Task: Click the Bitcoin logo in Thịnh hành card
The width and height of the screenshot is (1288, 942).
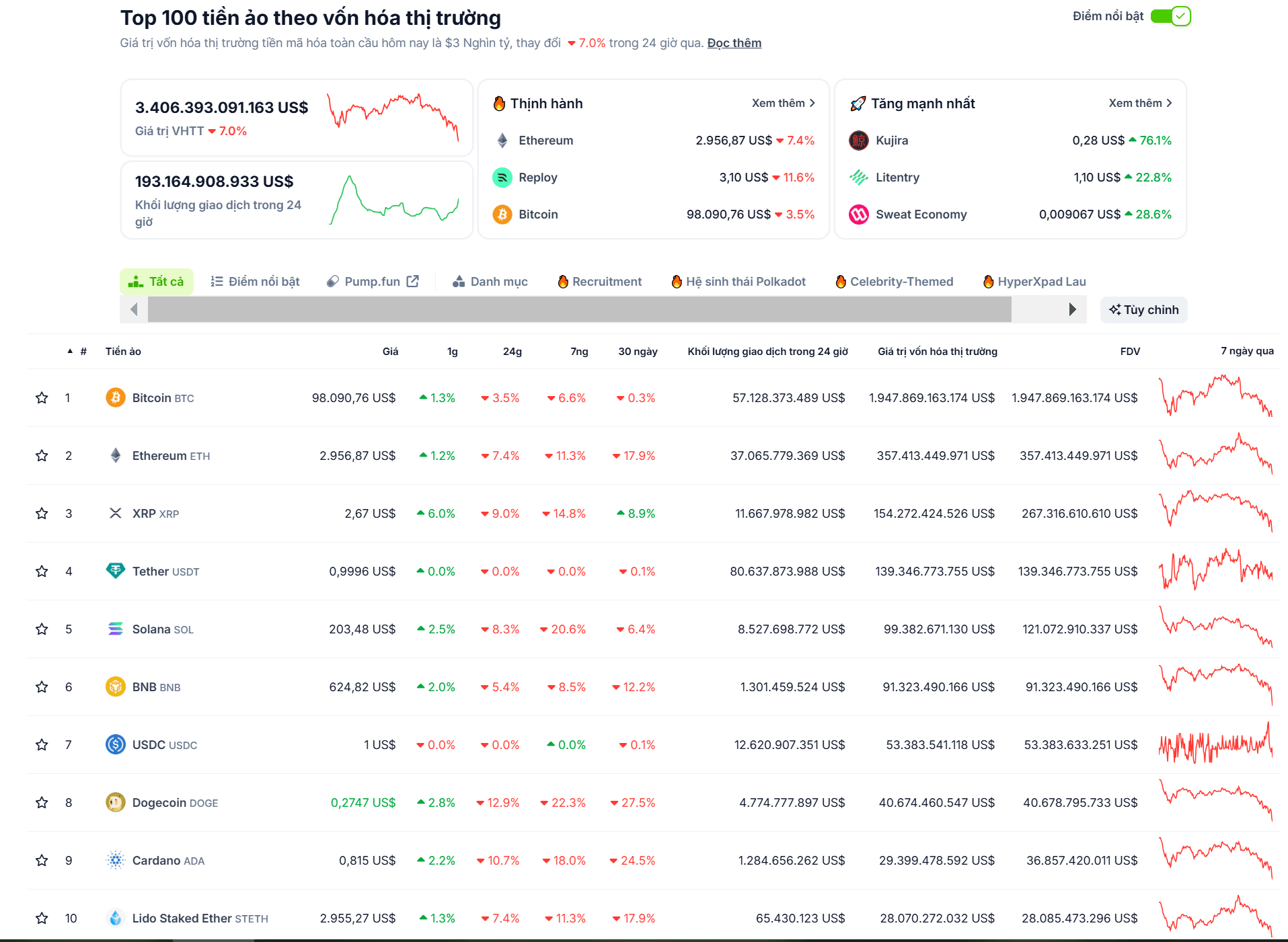Action: coord(502,214)
